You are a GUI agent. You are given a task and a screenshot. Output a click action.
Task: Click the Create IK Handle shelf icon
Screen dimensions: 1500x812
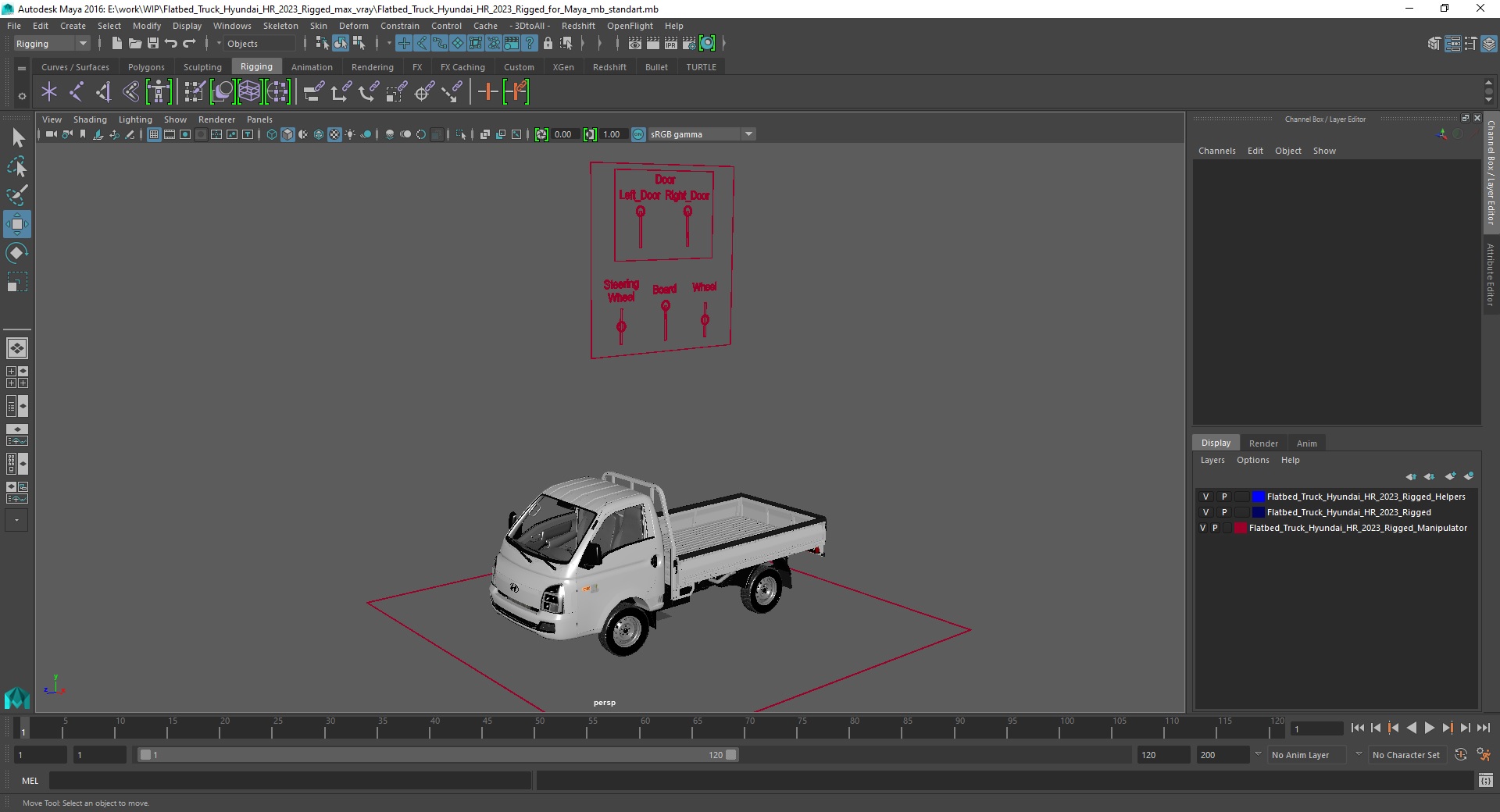[x=104, y=92]
